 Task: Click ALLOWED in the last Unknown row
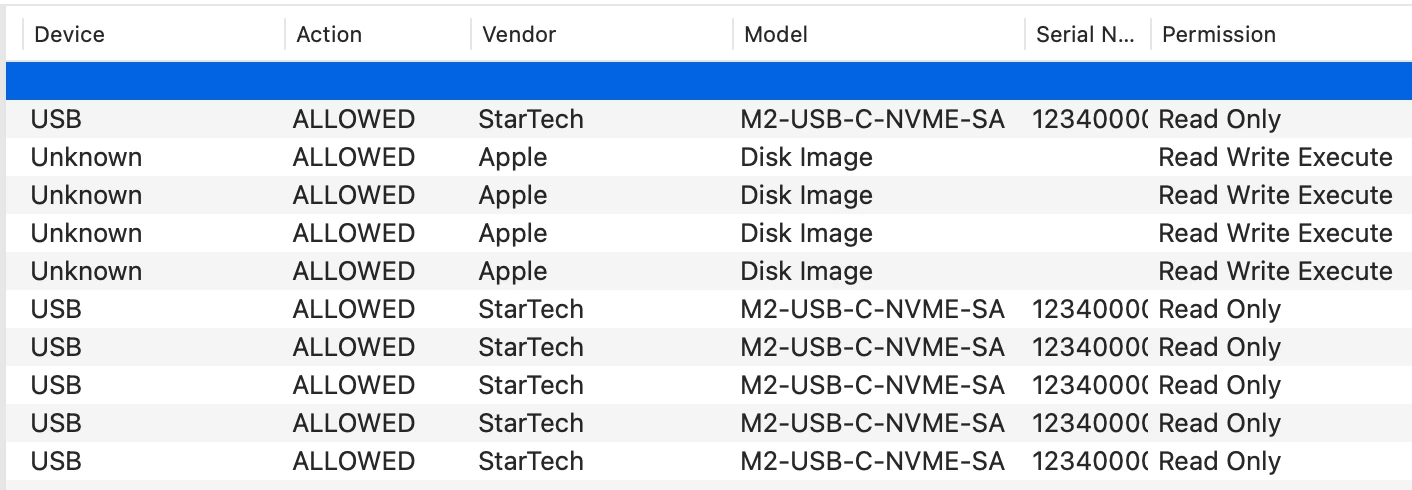pos(353,271)
